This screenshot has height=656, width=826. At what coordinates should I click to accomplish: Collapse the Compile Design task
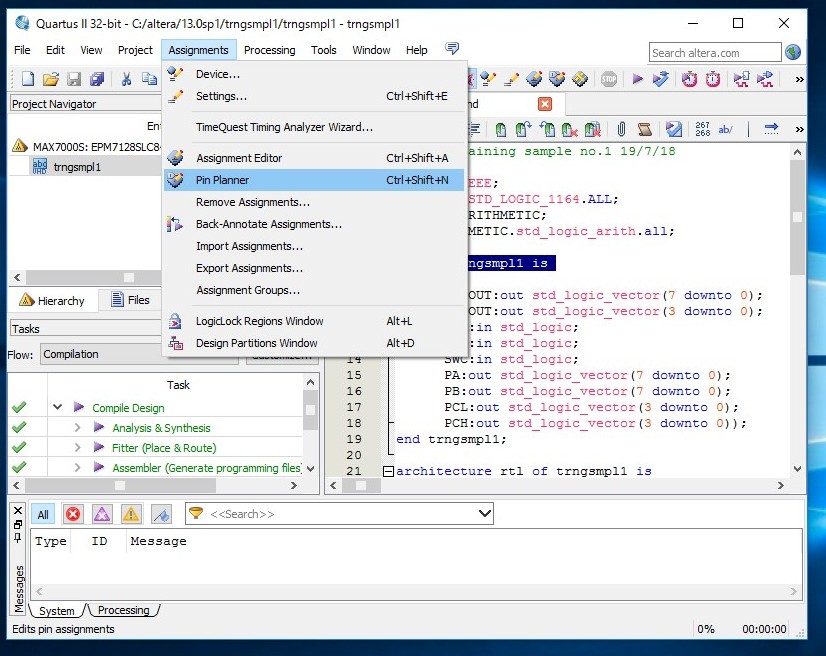point(57,407)
